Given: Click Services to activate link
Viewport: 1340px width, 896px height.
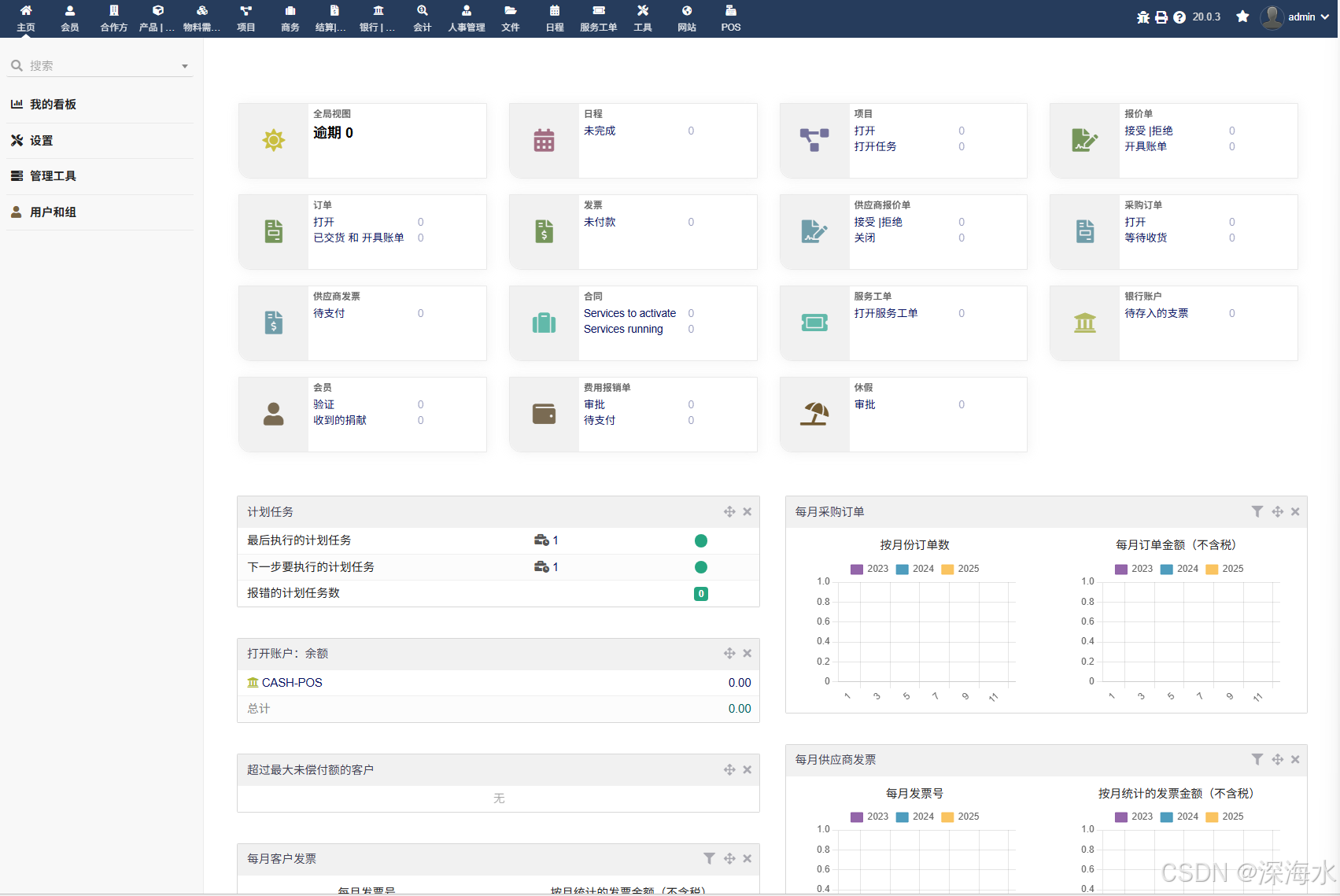Looking at the screenshot, I should click(x=629, y=313).
